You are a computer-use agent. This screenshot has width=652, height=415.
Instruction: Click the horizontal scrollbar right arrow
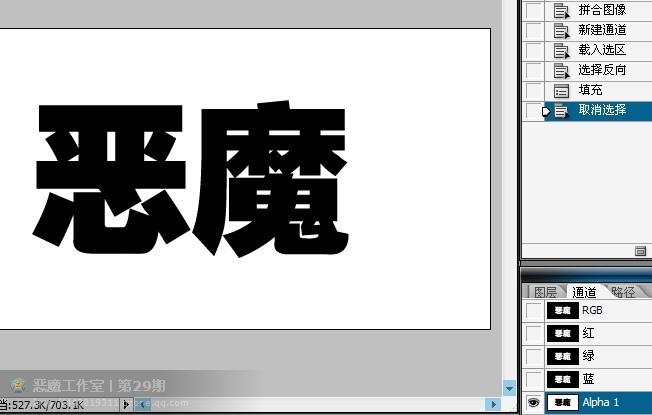click(493, 404)
